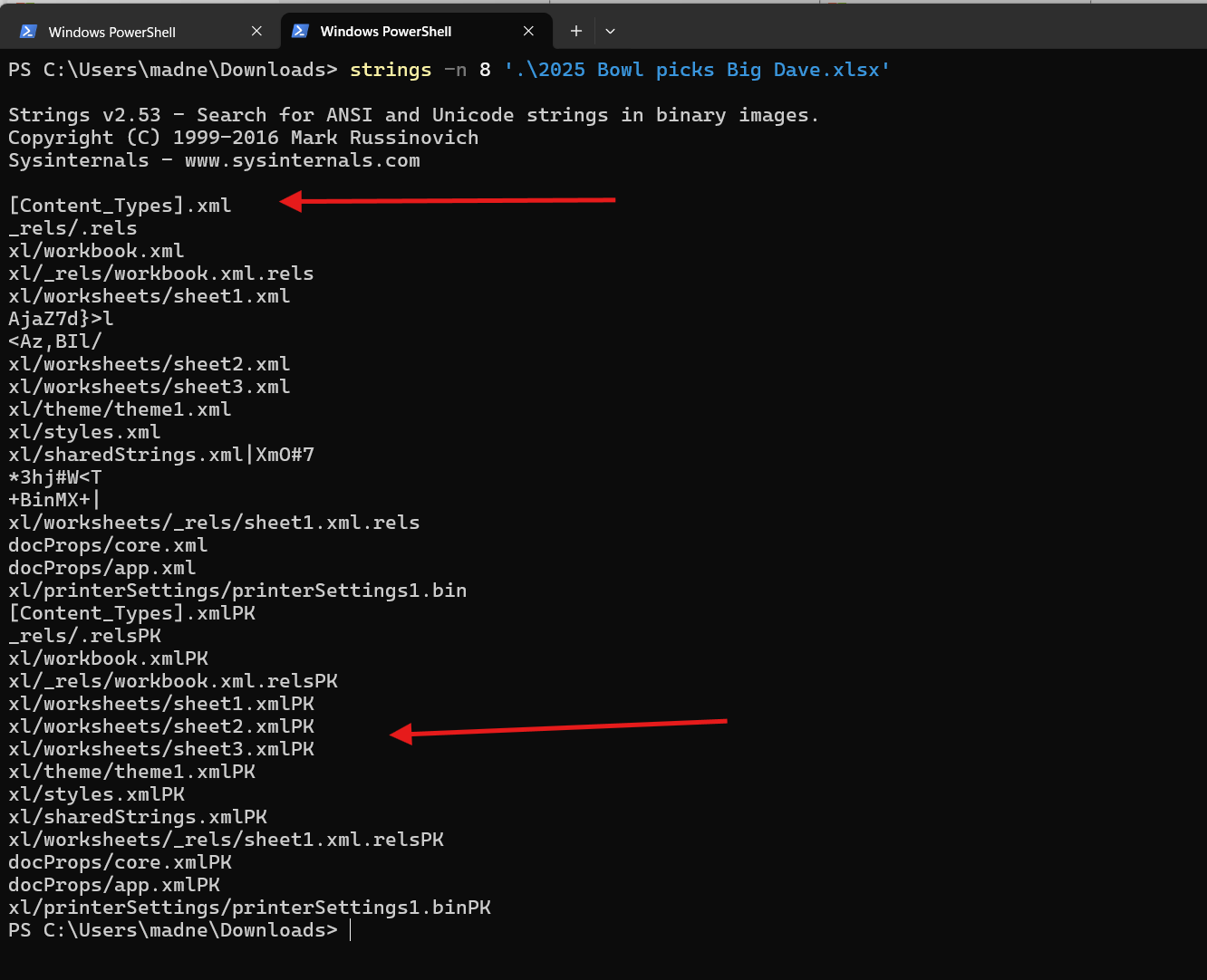Click the 'xl/styles.xml' line without PK suffix
1207x980 pixels.
pos(84,432)
